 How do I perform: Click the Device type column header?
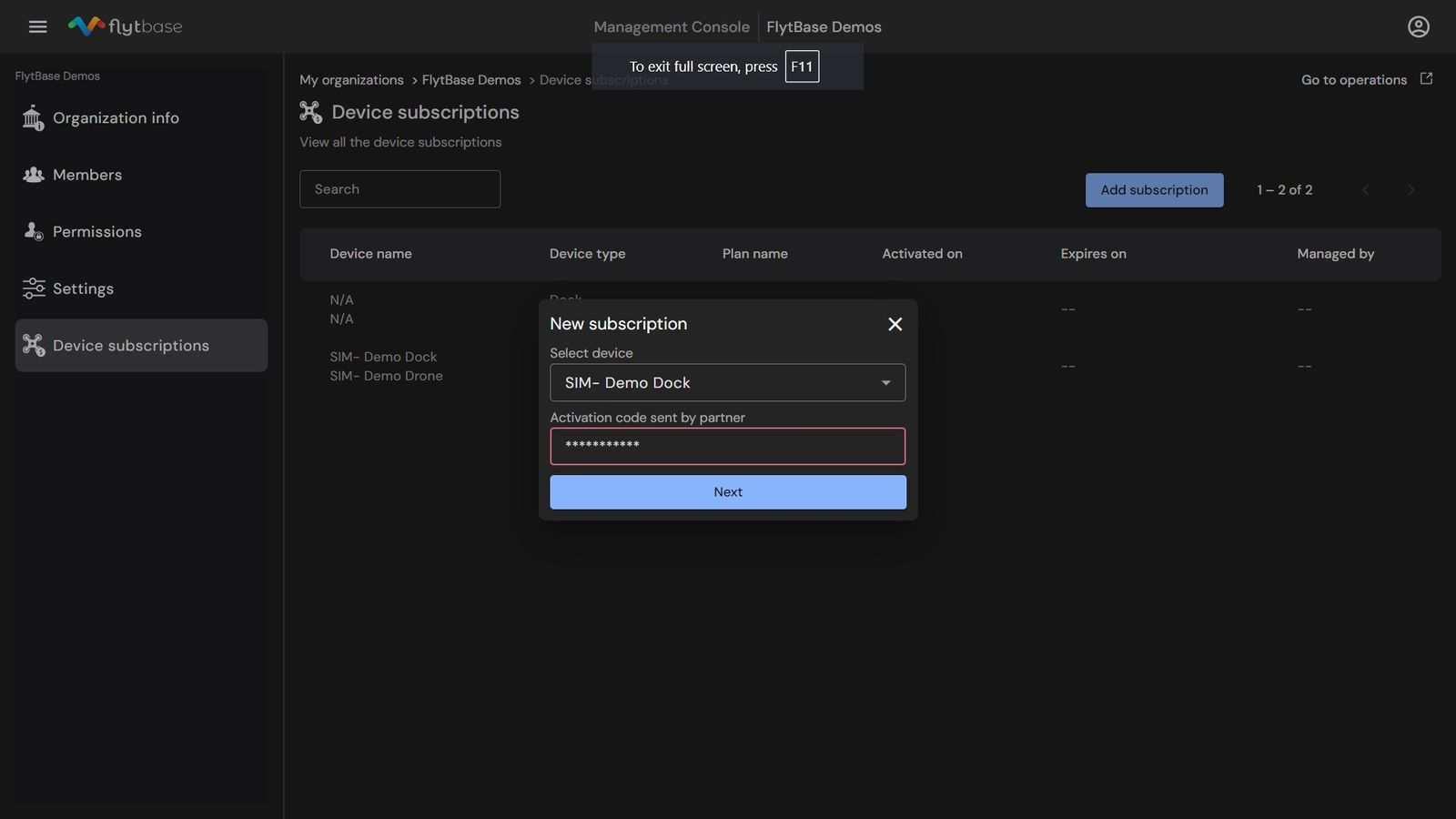(587, 253)
